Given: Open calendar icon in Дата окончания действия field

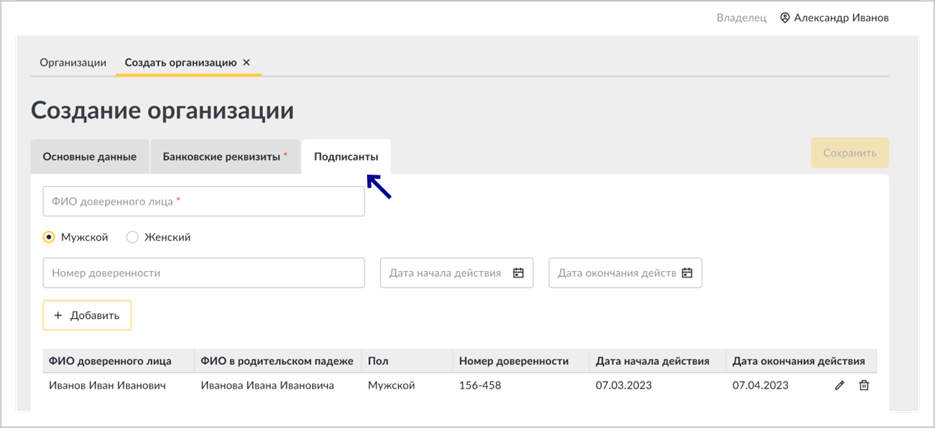Looking at the screenshot, I should click(687, 273).
